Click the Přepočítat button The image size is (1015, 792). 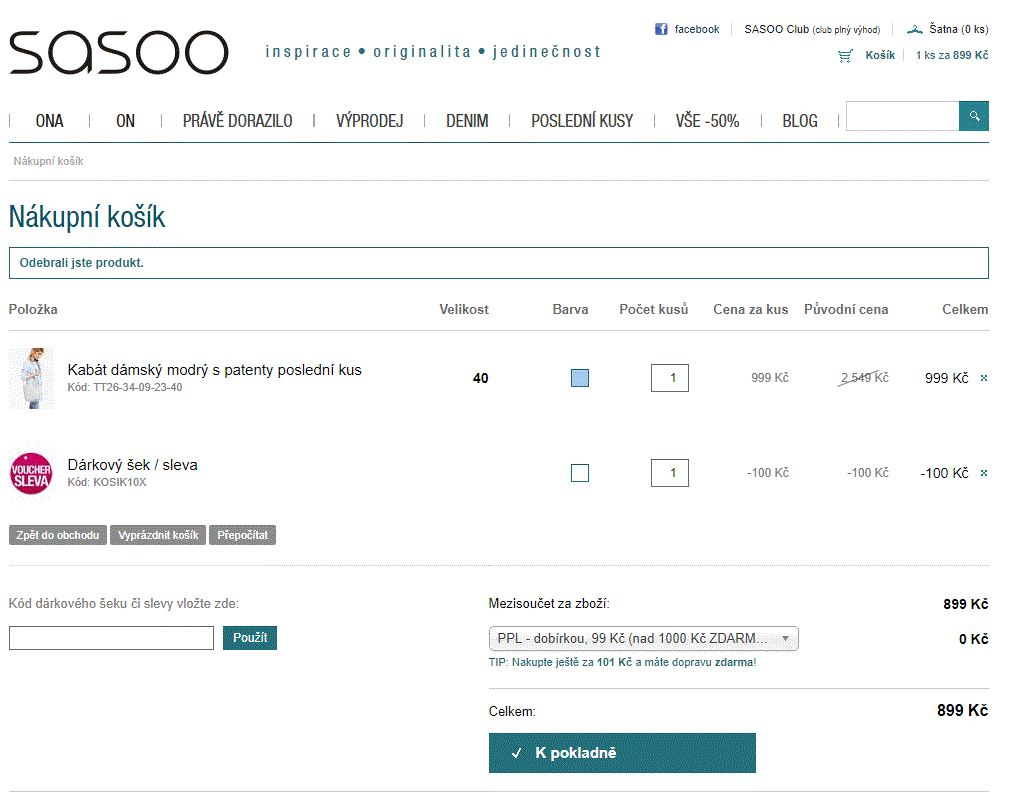(x=242, y=535)
